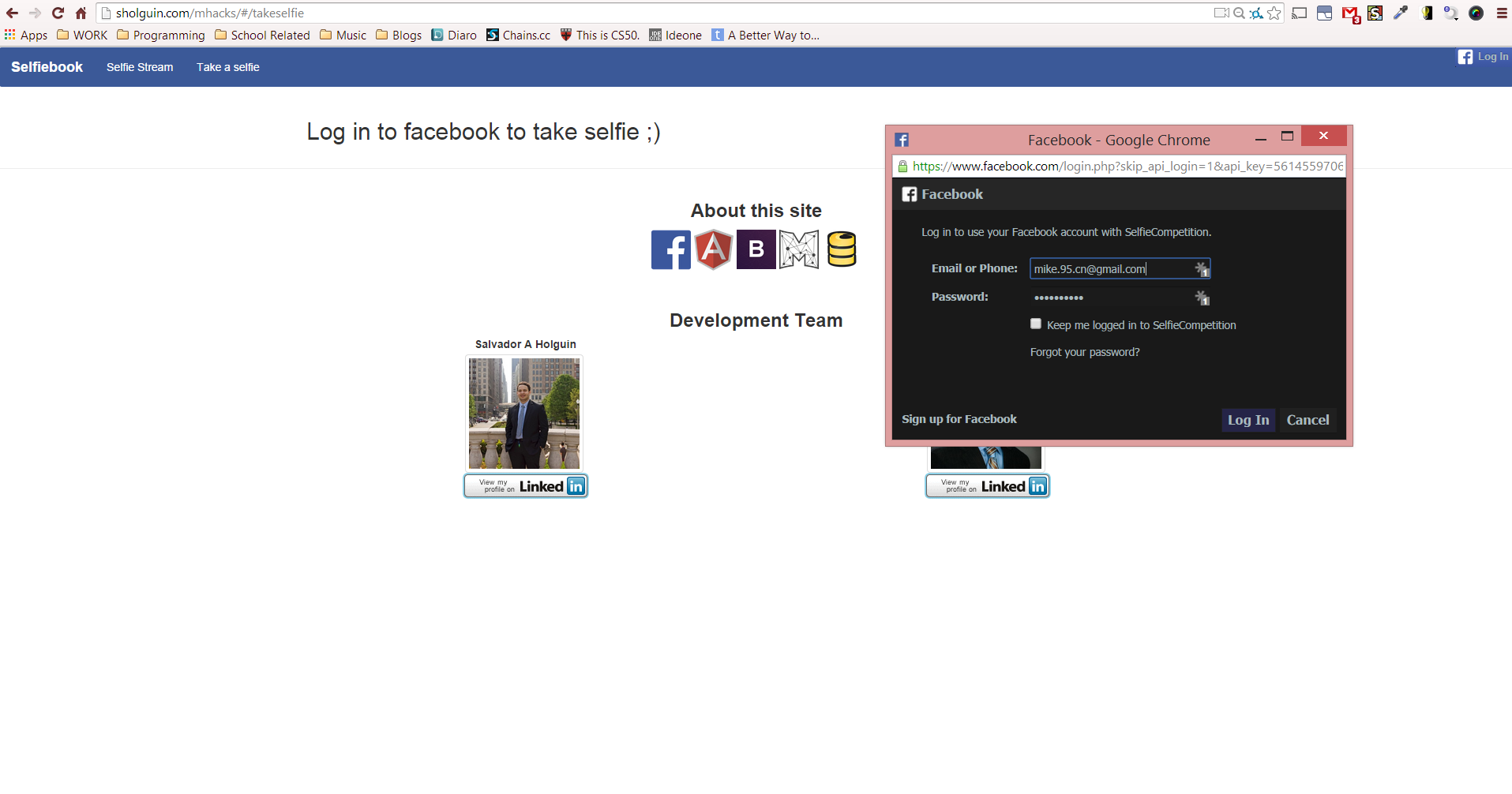This screenshot has height=794, width=1512.
Task: Go back using browser back arrow
Action: coord(12,13)
